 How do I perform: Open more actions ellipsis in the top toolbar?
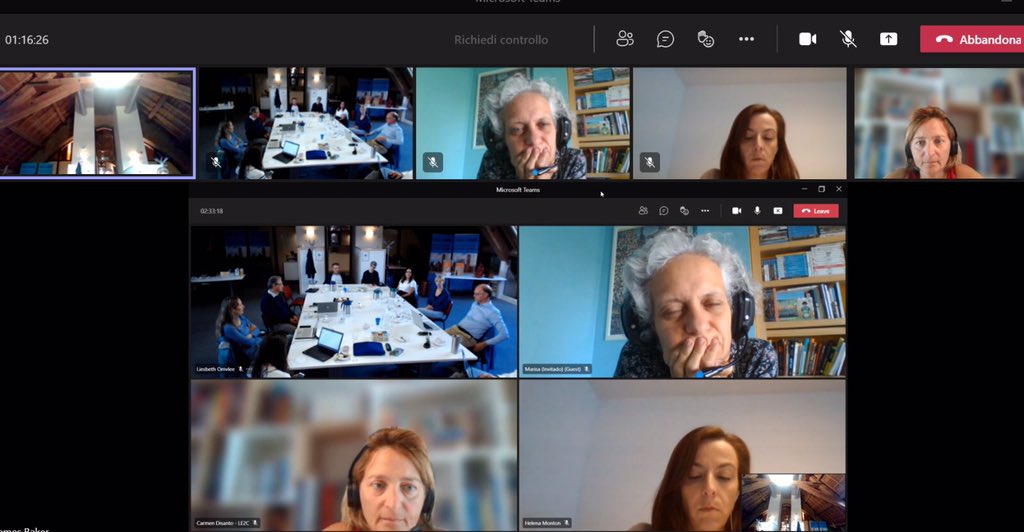point(746,39)
